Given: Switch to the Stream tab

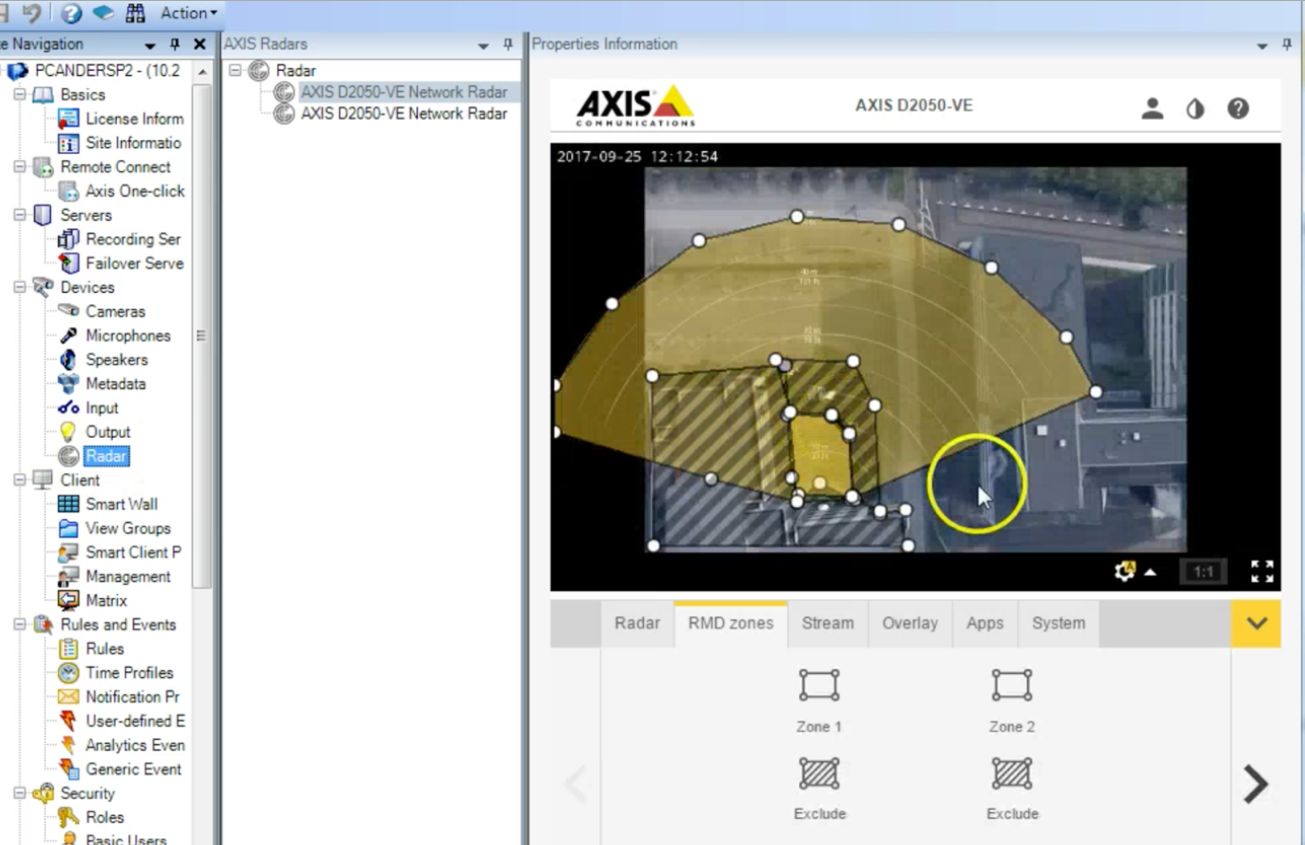Looking at the screenshot, I should pos(827,623).
